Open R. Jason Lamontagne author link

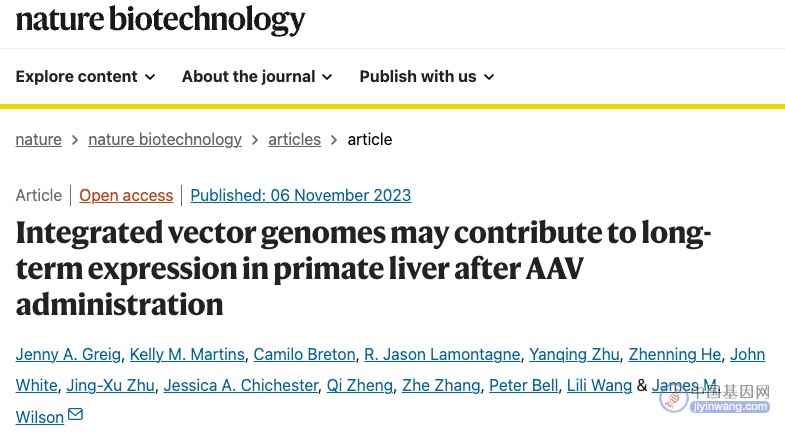pyautogui.click(x=442, y=354)
